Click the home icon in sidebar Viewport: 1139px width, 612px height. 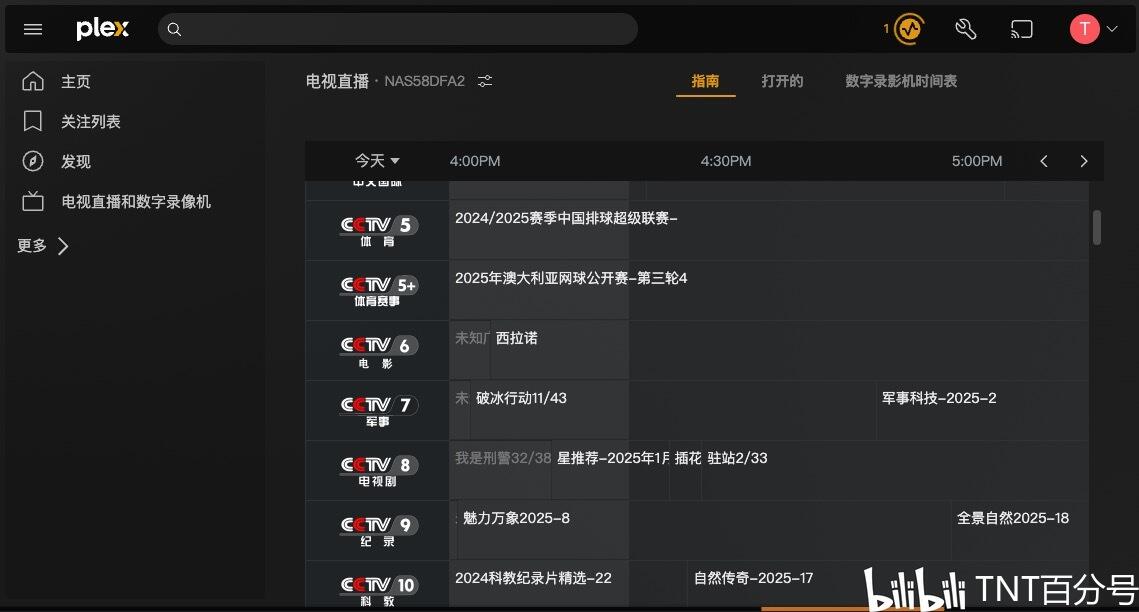(33, 81)
